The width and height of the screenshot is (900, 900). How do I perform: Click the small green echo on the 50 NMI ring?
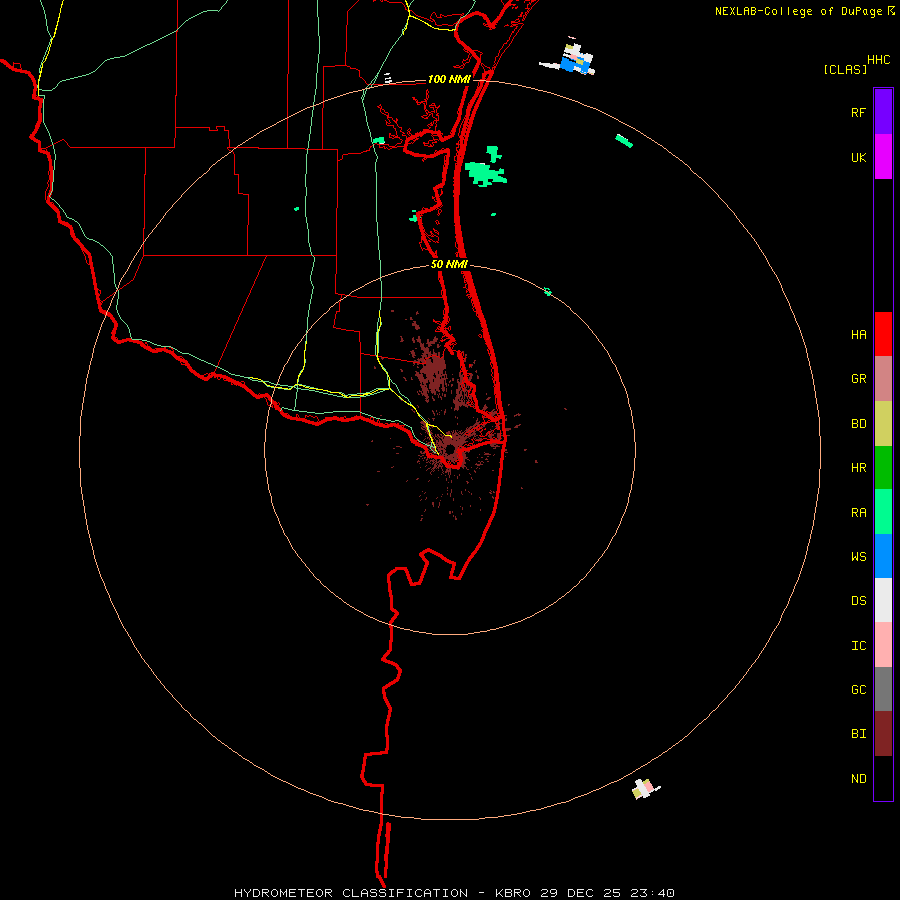pyautogui.click(x=548, y=292)
